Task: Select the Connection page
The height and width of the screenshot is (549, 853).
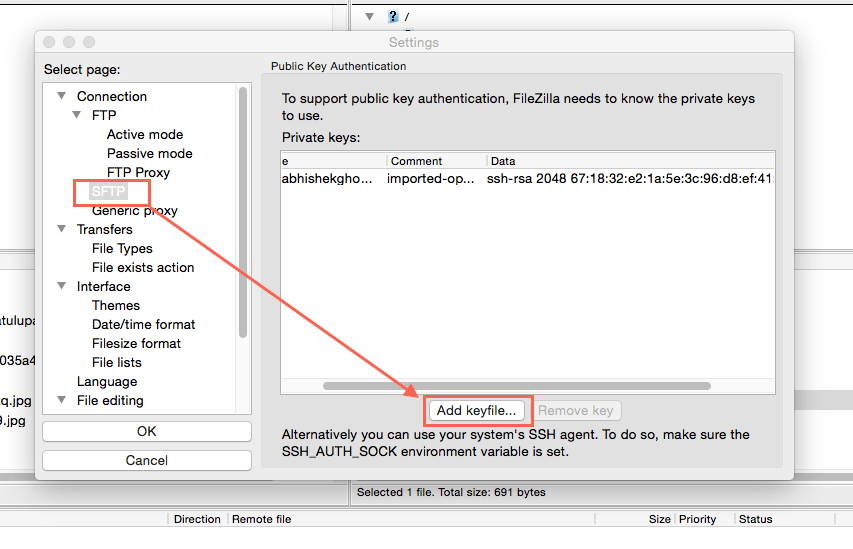Action: [x=112, y=96]
